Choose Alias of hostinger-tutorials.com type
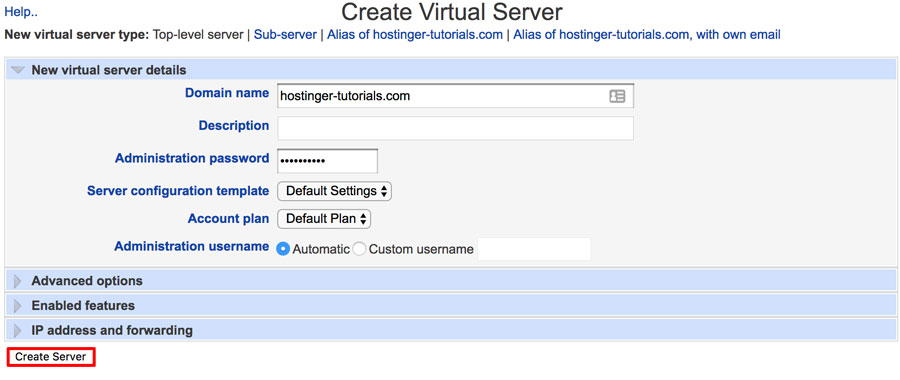This screenshot has height=380, width=900. [x=414, y=34]
